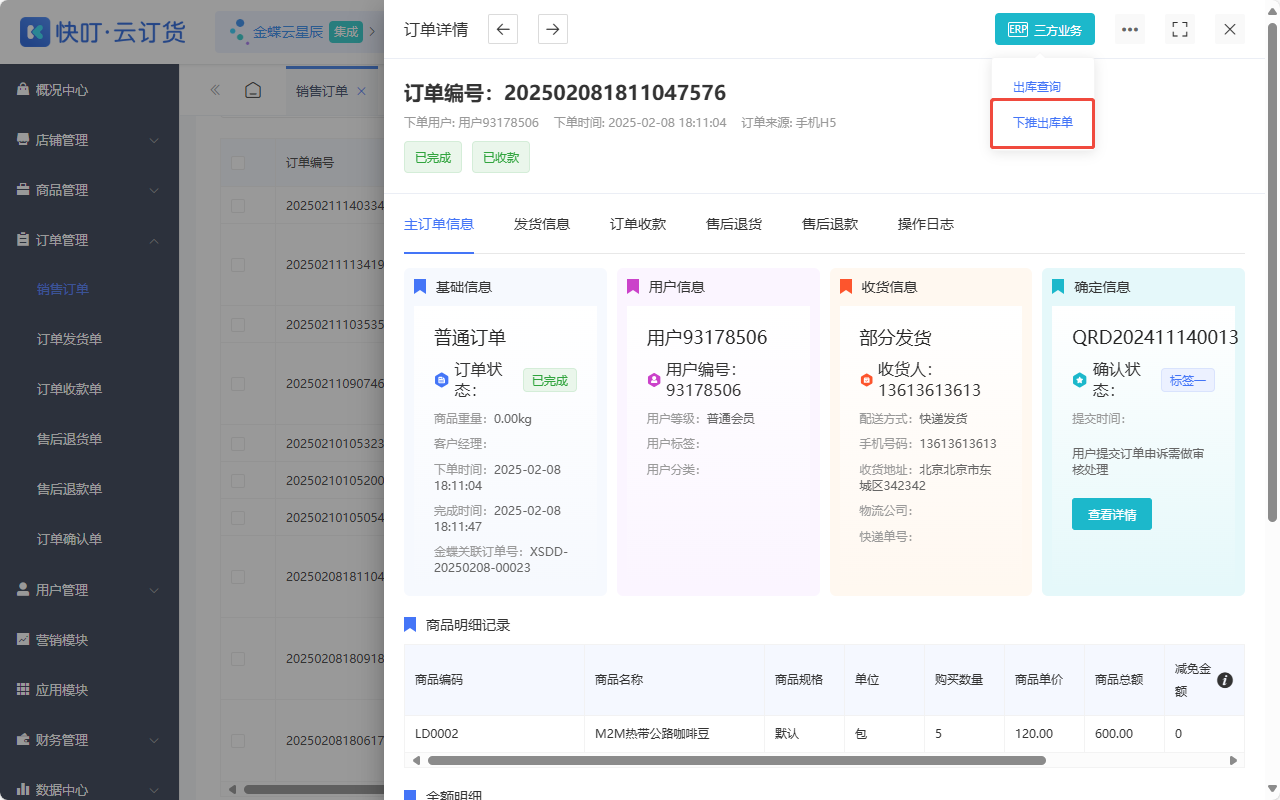Click product code LD0002 cell
This screenshot has width=1280, height=800.
494,733
